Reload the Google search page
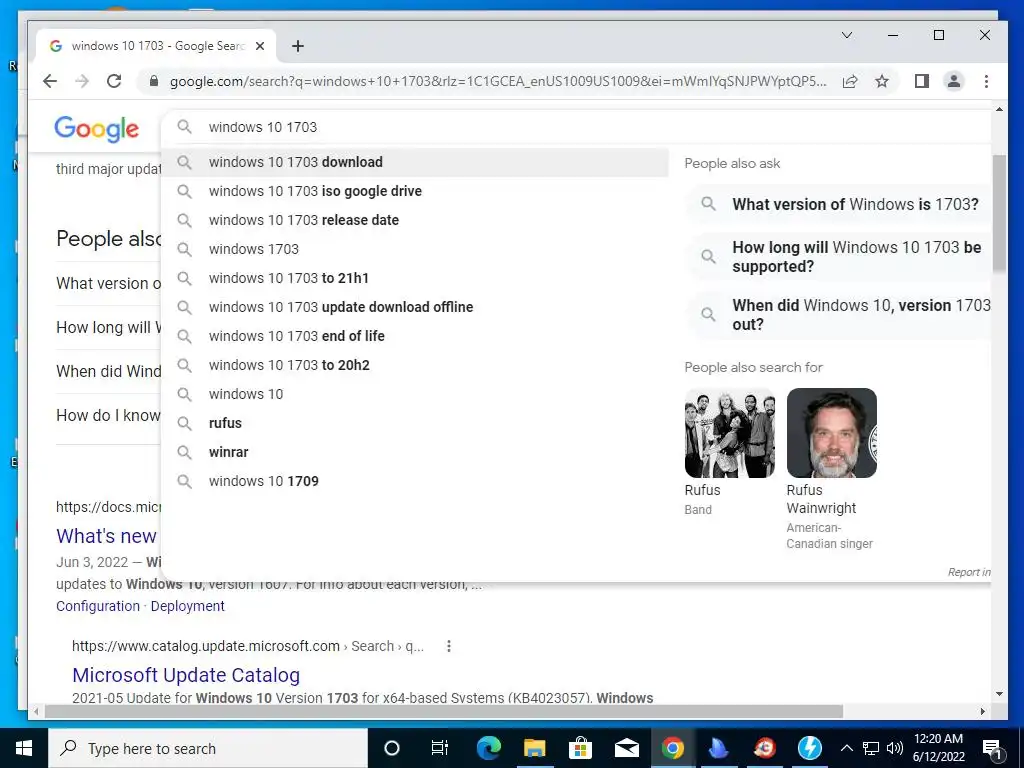This screenshot has height=768, width=1024. [114, 81]
